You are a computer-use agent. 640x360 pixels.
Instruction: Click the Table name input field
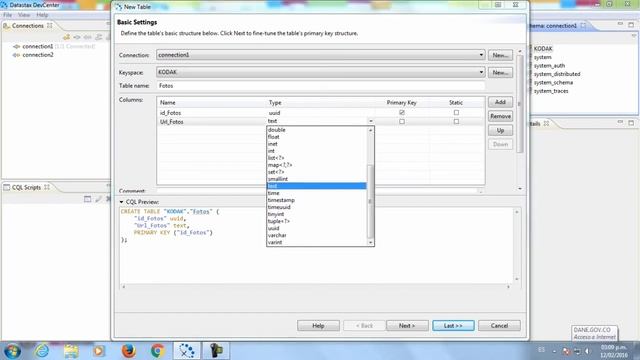pos(320,86)
